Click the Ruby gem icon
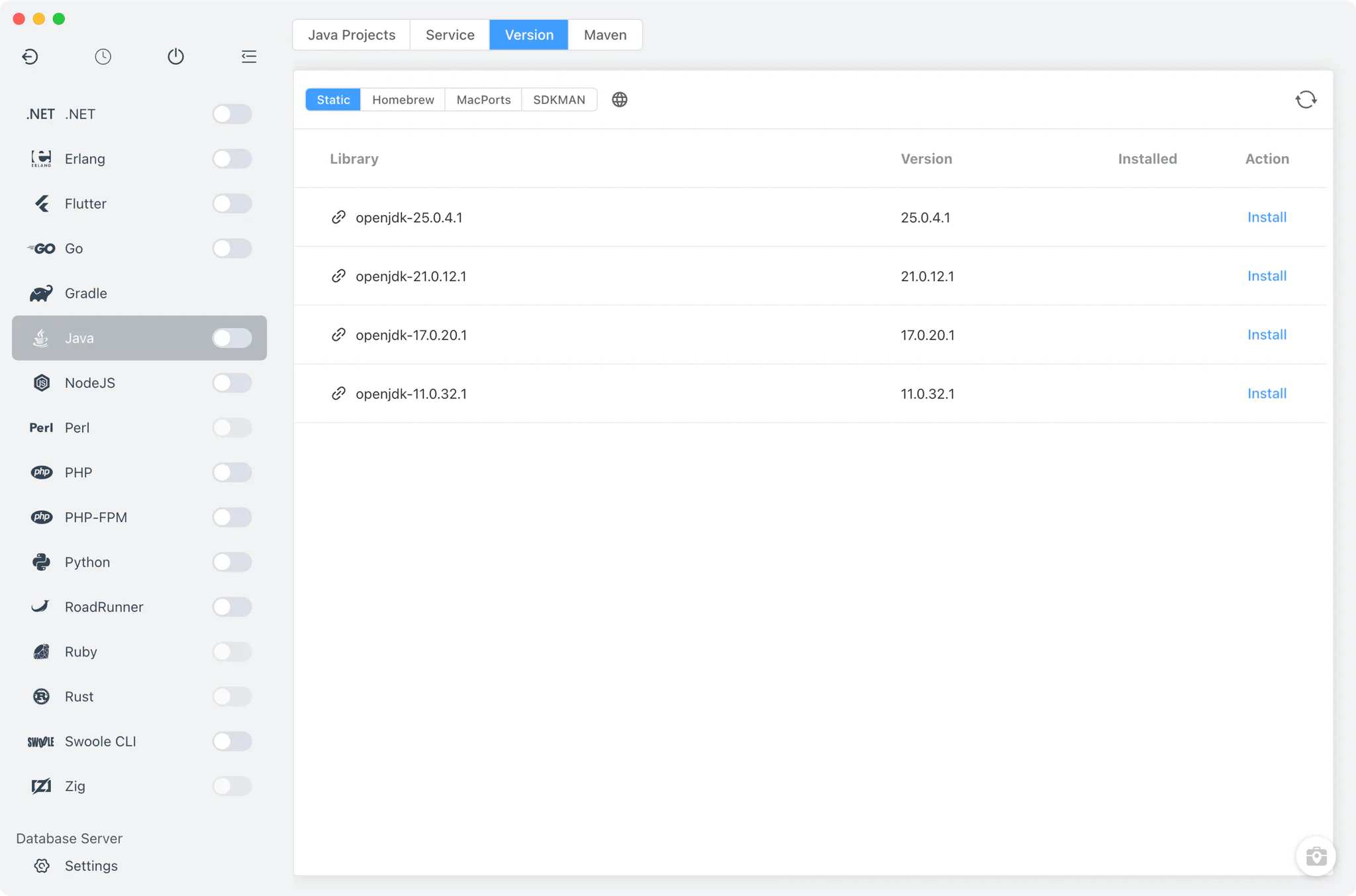This screenshot has width=1356, height=896. (41, 652)
